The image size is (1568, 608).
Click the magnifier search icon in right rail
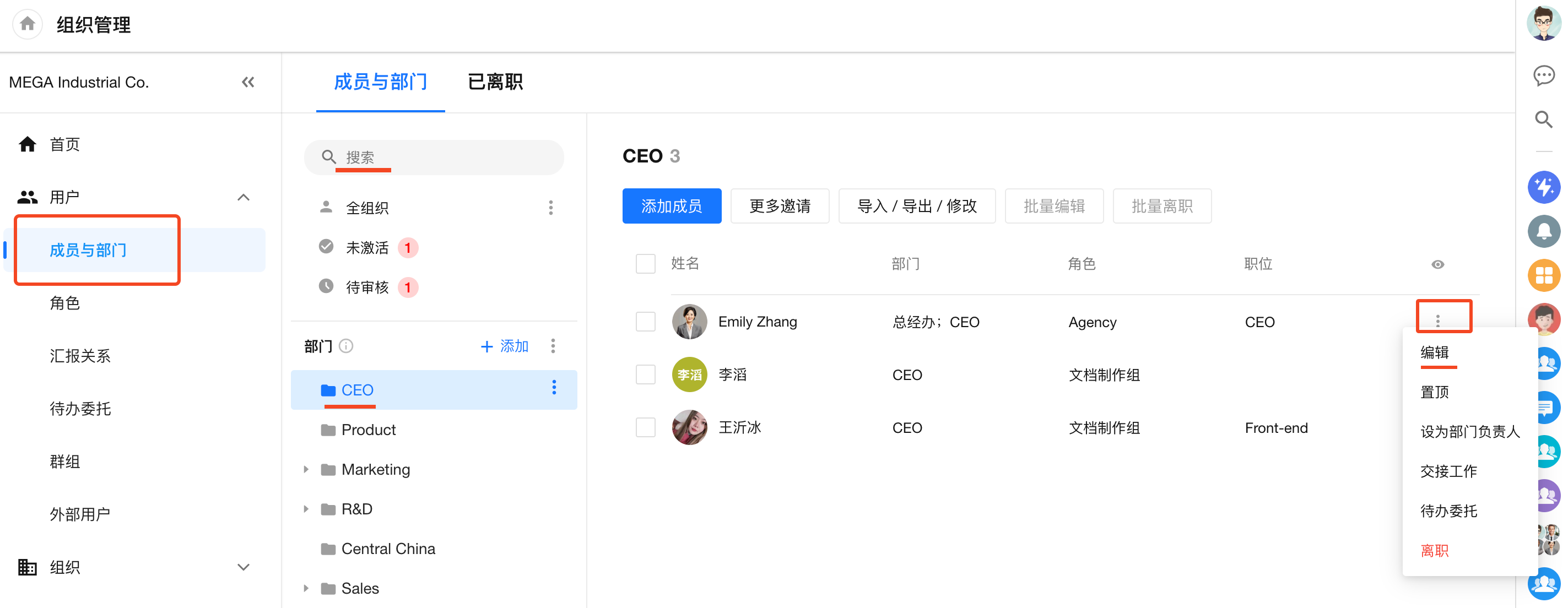coord(1543,120)
